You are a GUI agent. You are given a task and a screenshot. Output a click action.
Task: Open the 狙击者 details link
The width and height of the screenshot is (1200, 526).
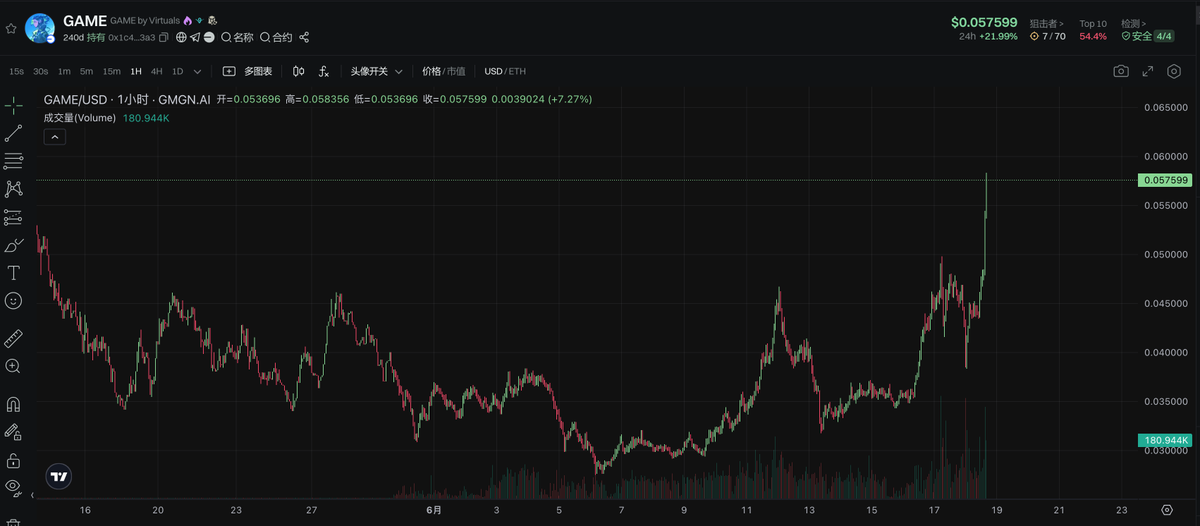tap(1047, 23)
